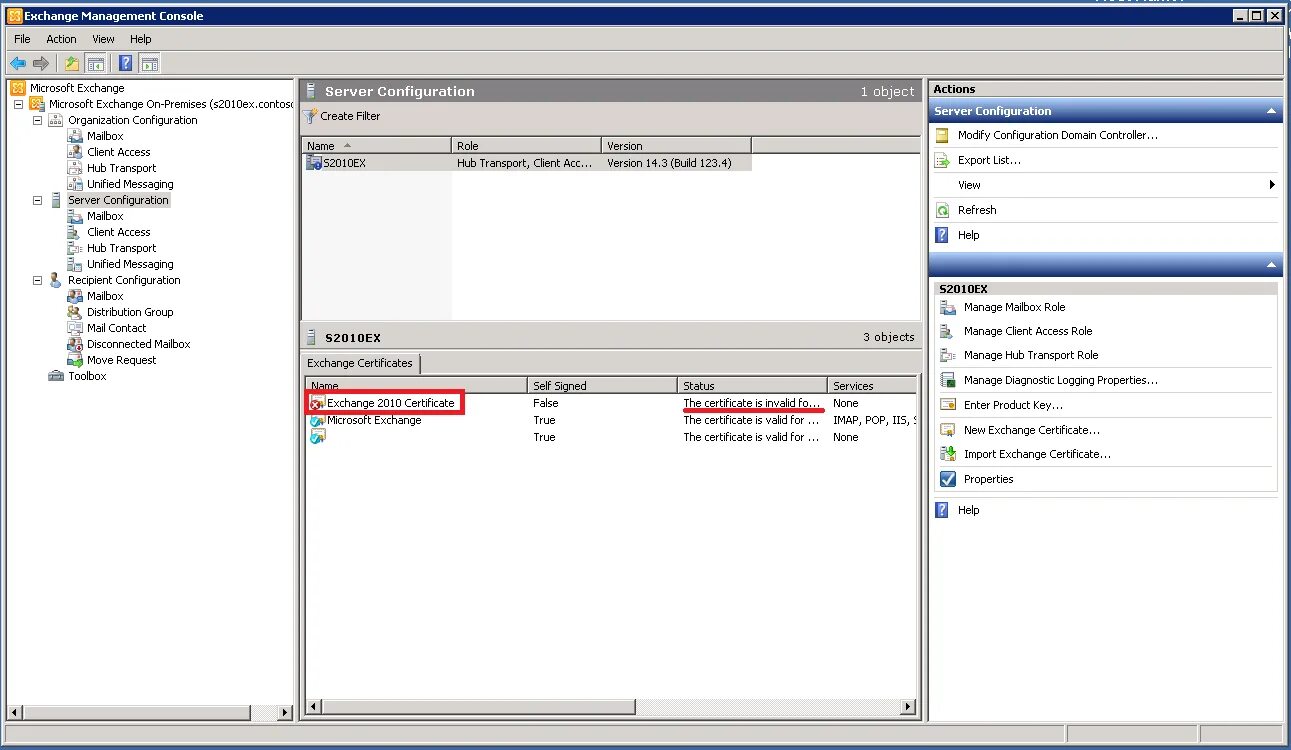Click Modify Configuration Domain Controller action
The width and height of the screenshot is (1291, 750).
pyautogui.click(x=1057, y=135)
